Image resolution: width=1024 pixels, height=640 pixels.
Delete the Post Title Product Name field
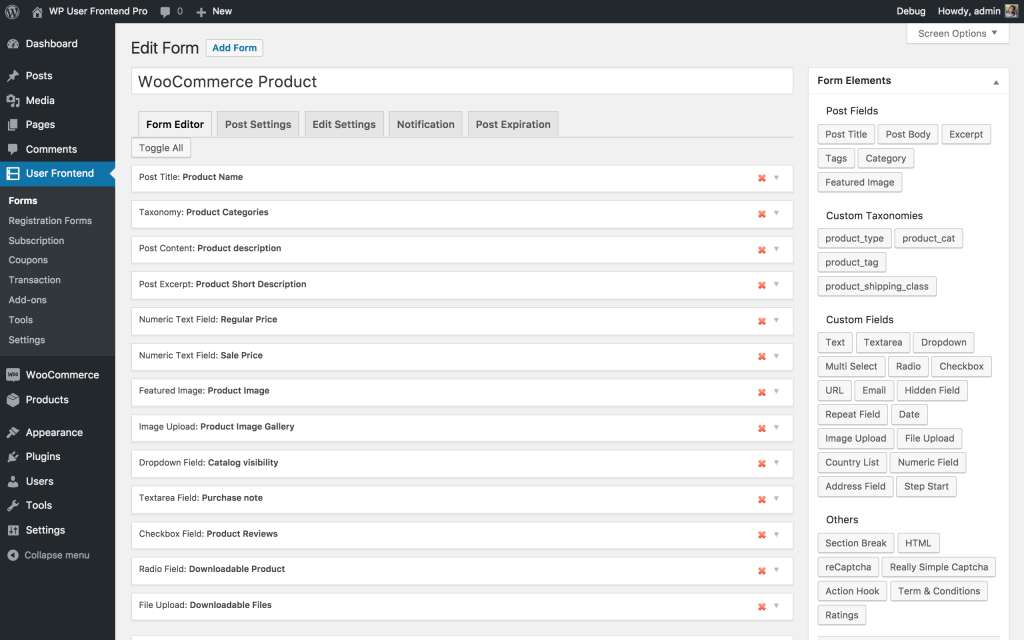(x=761, y=178)
